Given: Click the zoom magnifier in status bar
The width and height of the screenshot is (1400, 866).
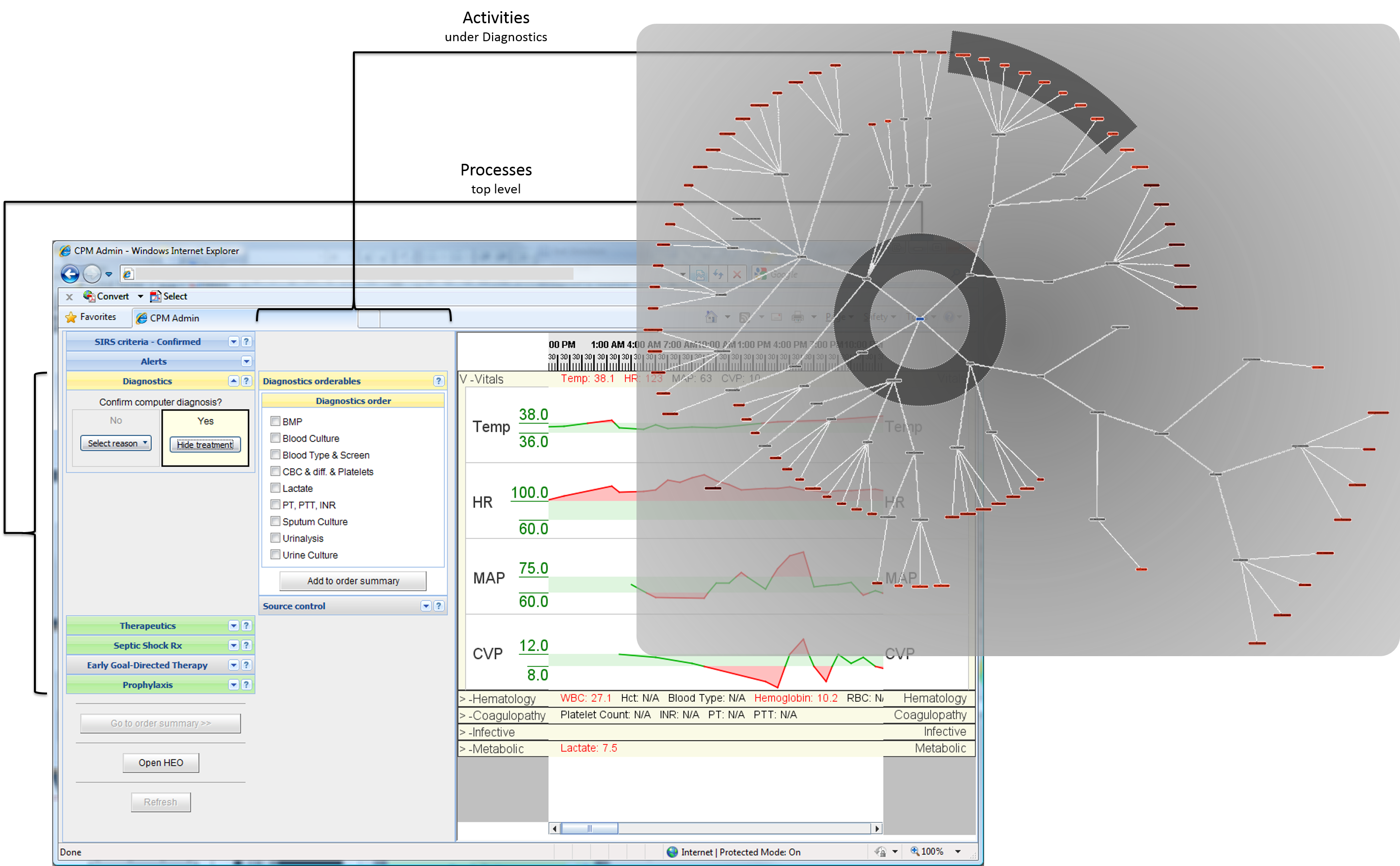Looking at the screenshot, I should (x=915, y=851).
